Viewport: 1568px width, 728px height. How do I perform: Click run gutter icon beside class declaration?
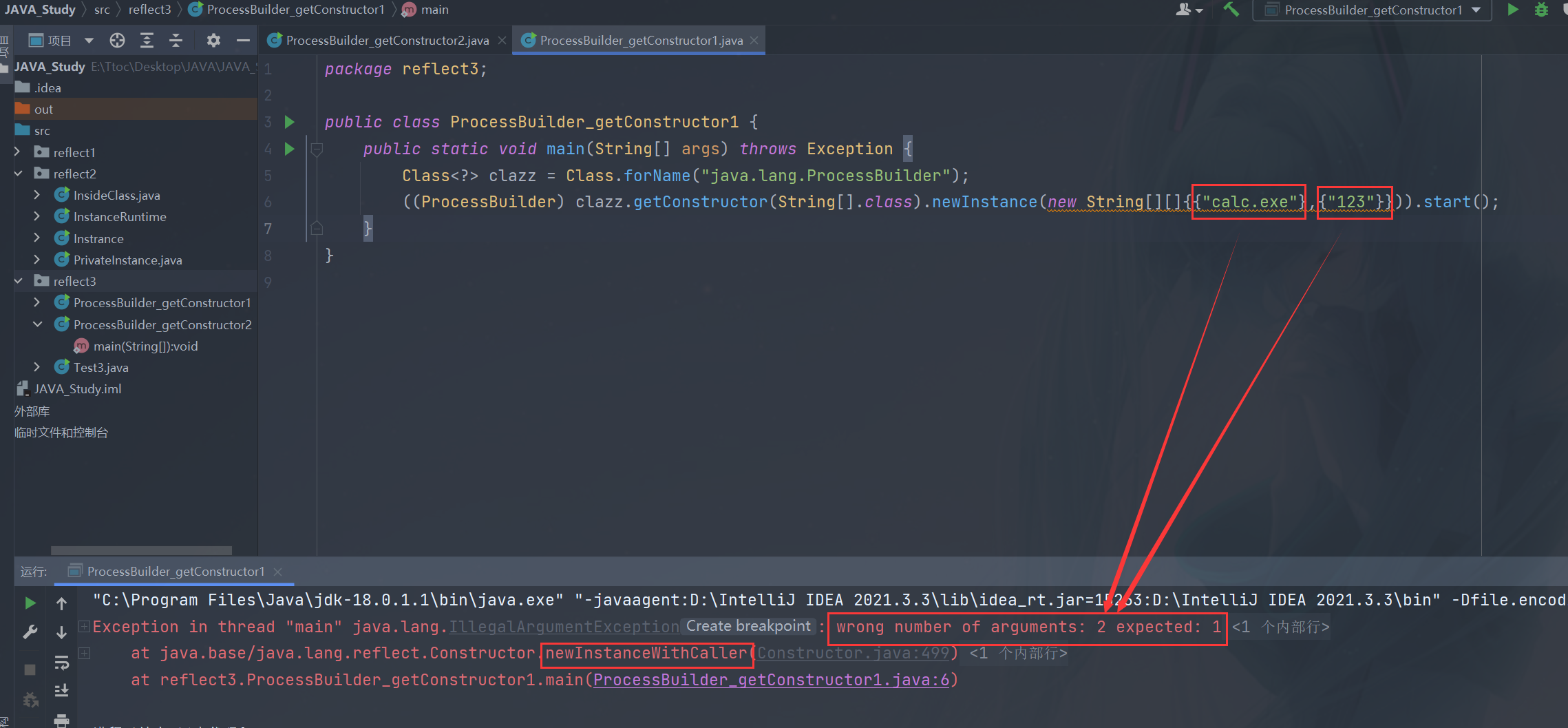point(290,122)
